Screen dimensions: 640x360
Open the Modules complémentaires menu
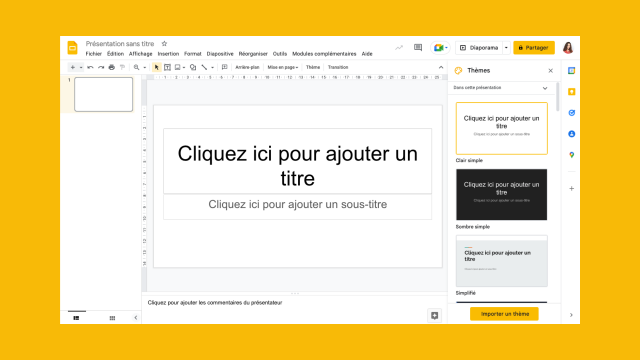click(324, 54)
